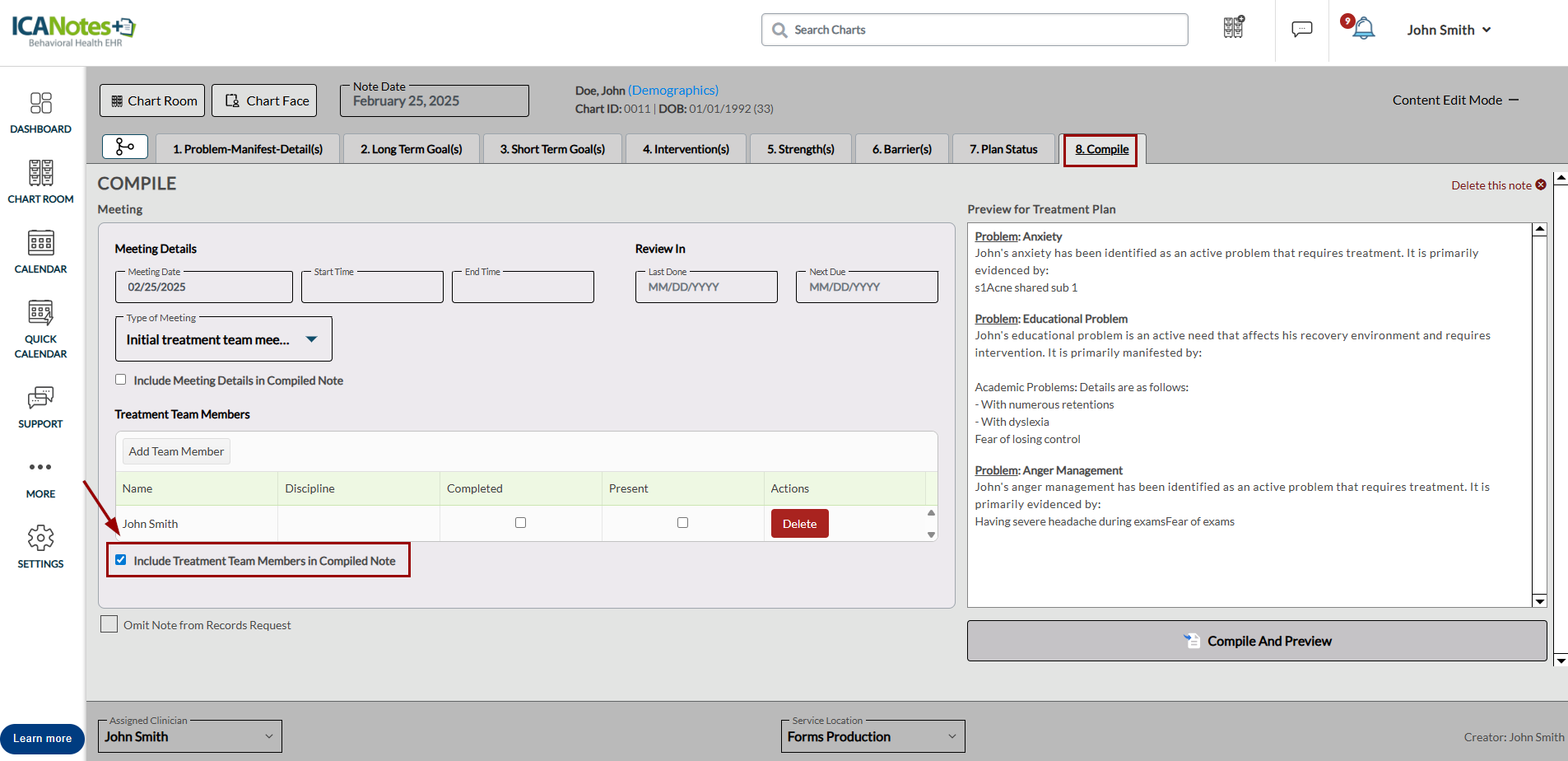Enable Include Meeting Details in Compiled Note

pyautogui.click(x=121, y=380)
